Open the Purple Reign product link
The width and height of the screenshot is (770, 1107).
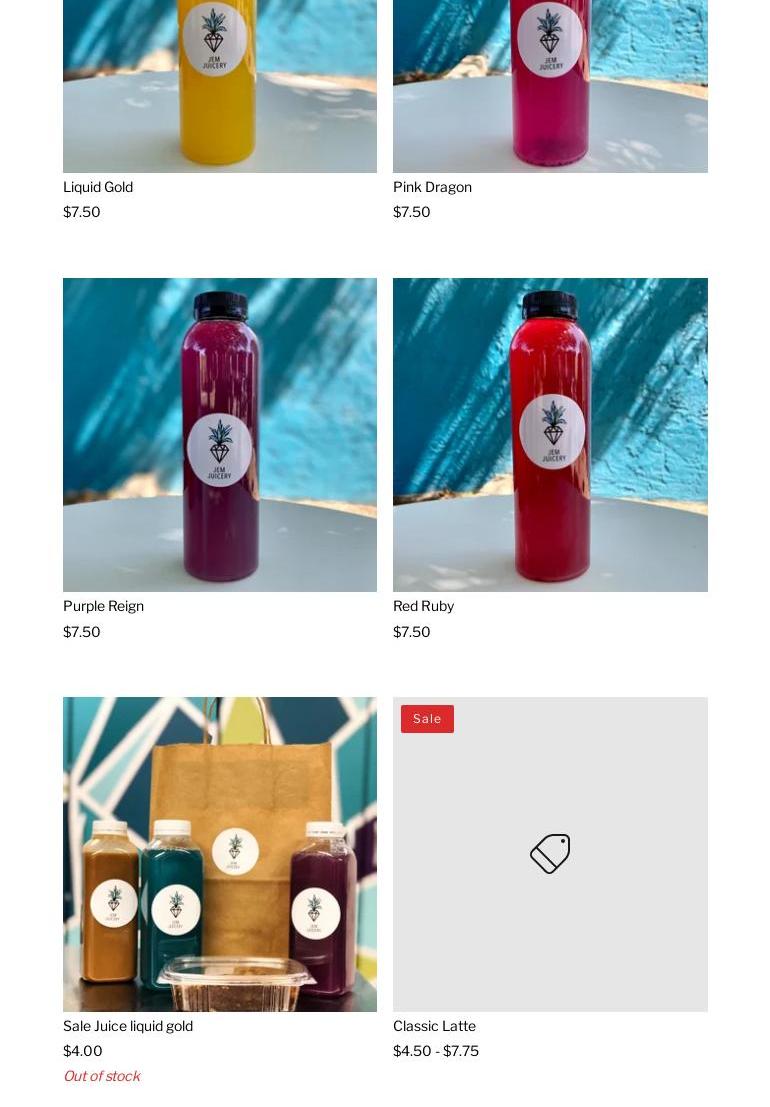[x=103, y=606]
